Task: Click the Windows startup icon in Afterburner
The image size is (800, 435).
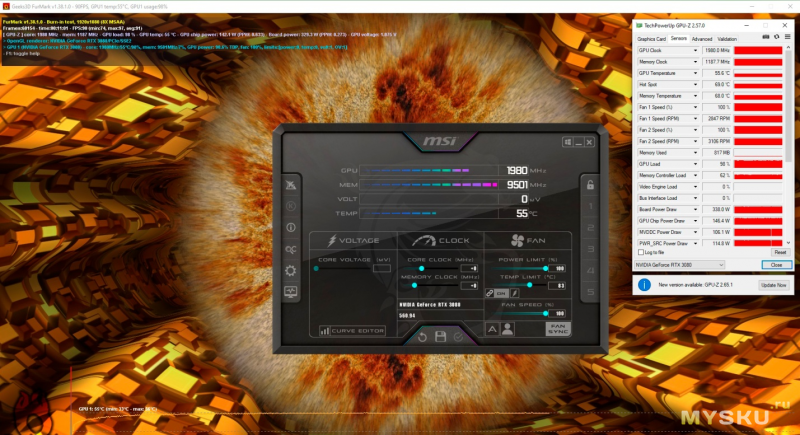Action: tap(568, 142)
